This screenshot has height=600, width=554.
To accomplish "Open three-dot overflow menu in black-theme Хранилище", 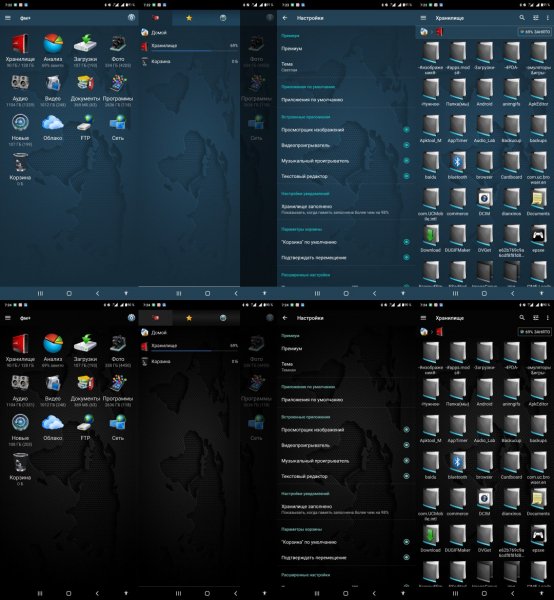I will (x=547, y=318).
